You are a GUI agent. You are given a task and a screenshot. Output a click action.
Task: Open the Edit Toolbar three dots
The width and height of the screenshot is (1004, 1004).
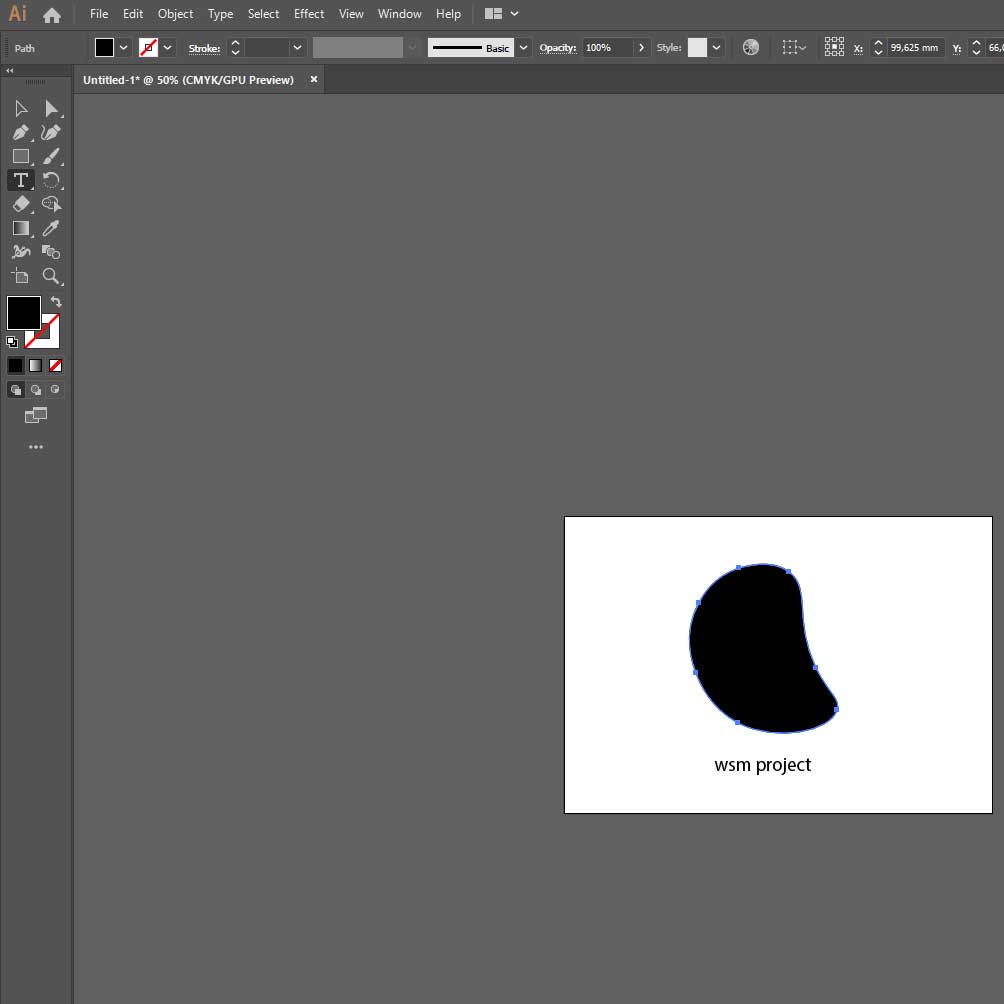pyautogui.click(x=36, y=447)
